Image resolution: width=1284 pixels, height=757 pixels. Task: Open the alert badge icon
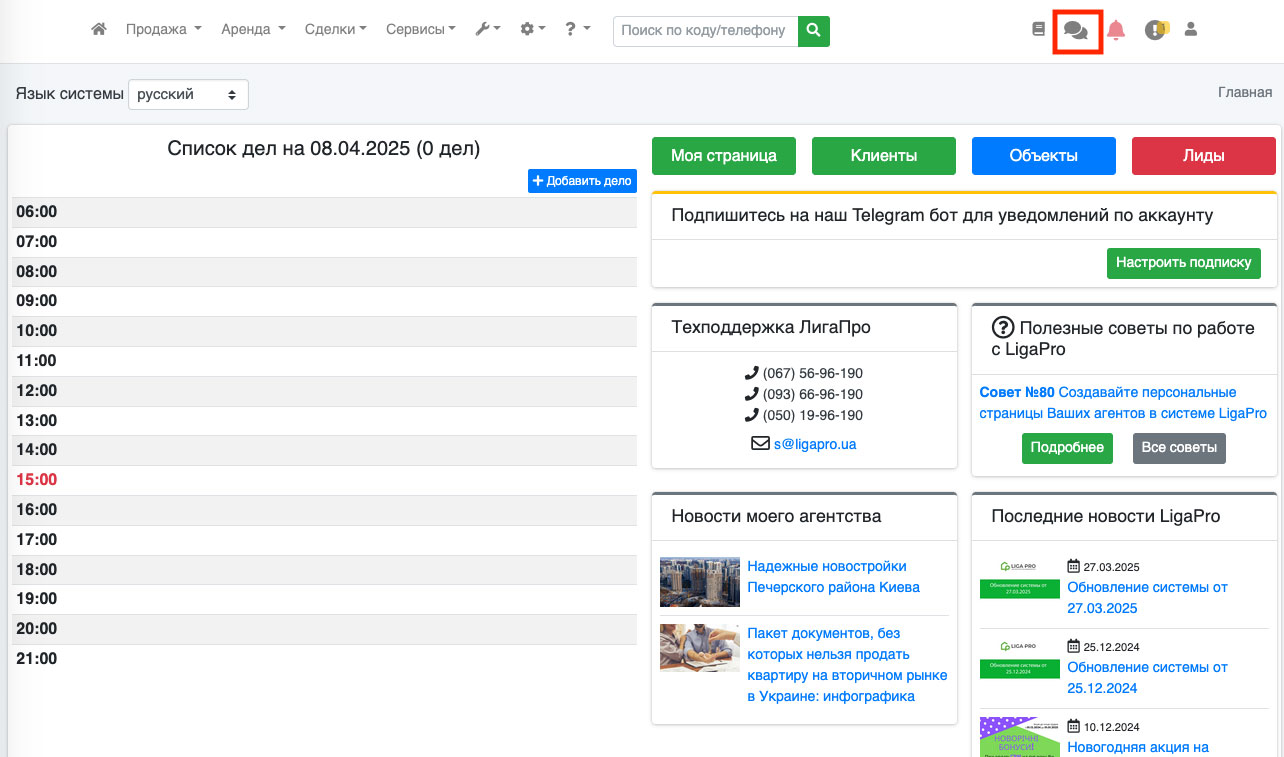click(1156, 30)
